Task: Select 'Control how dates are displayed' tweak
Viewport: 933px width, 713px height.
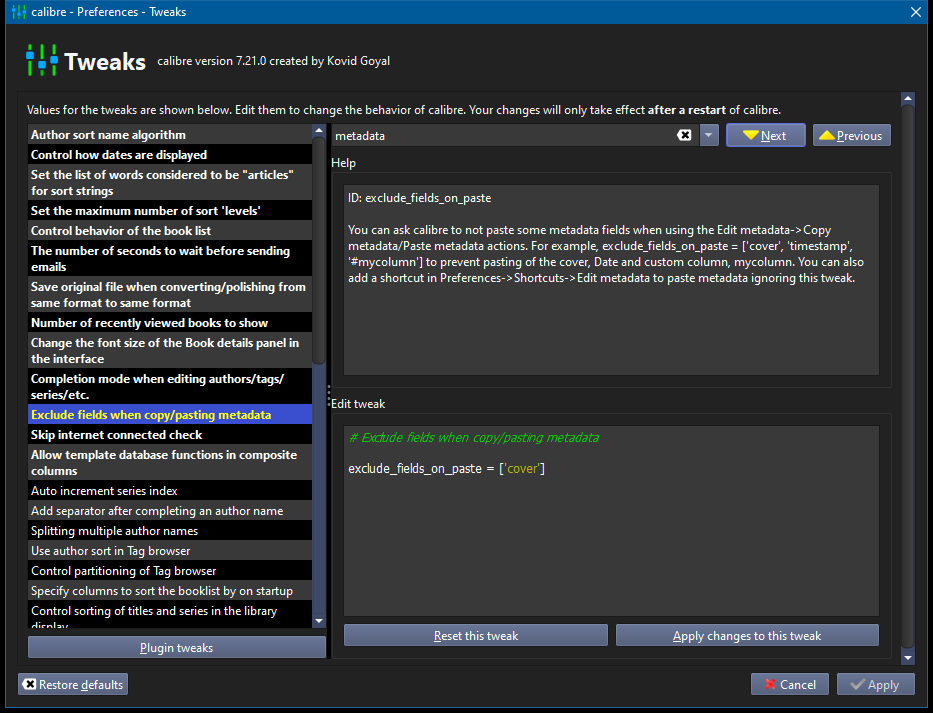Action: click(170, 155)
